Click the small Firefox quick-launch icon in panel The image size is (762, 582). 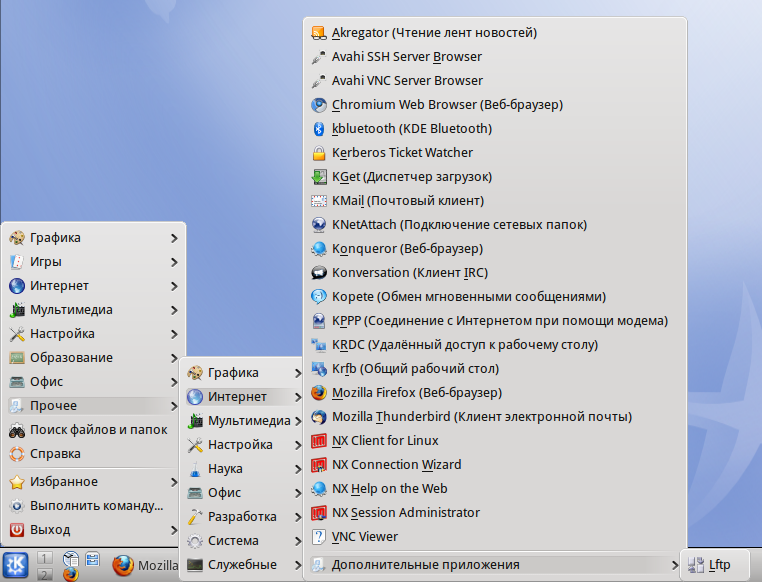[x=71, y=574]
